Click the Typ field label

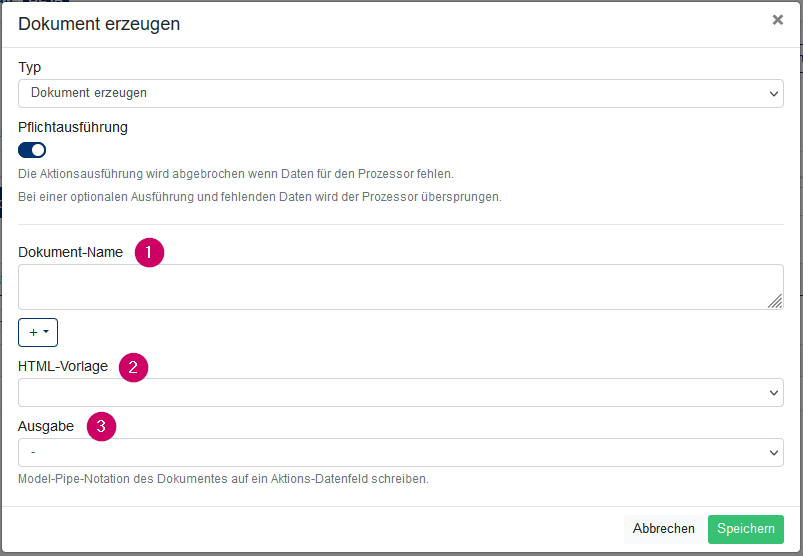(x=30, y=68)
